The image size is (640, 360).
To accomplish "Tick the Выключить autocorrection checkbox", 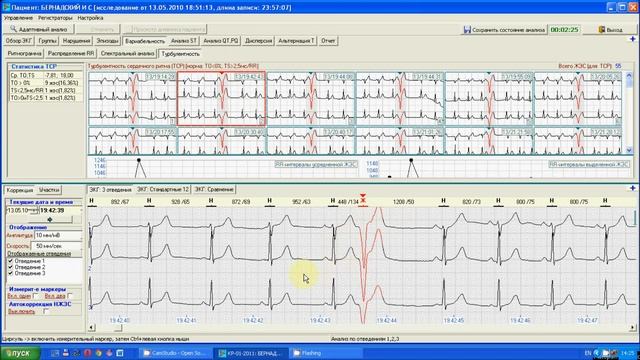I will point(46,311).
